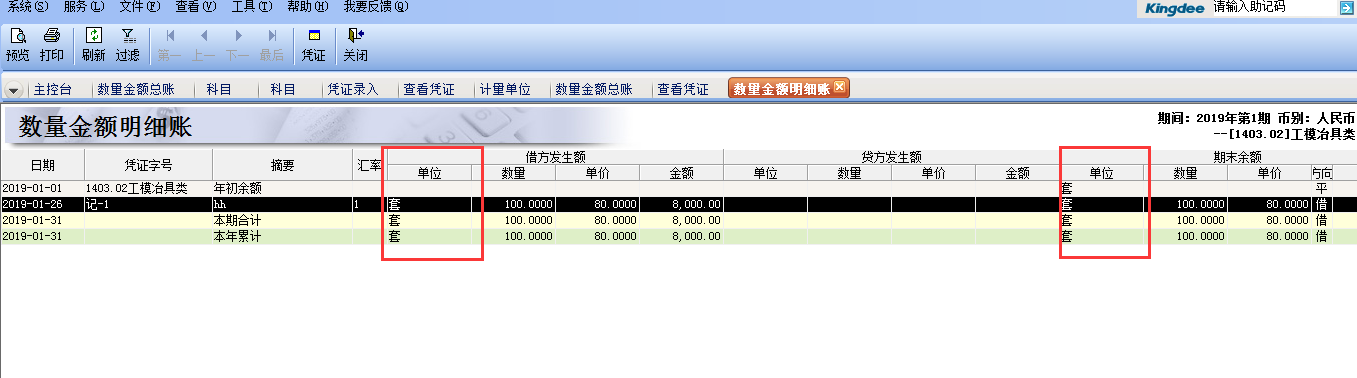
Task: Click the arrow button beside the mnemonic field
Action: tap(1347, 7)
